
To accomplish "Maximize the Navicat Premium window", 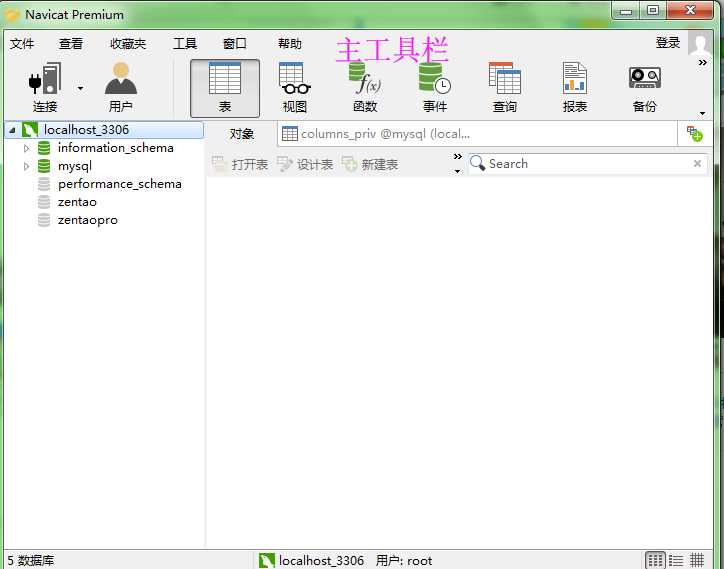I will [653, 10].
